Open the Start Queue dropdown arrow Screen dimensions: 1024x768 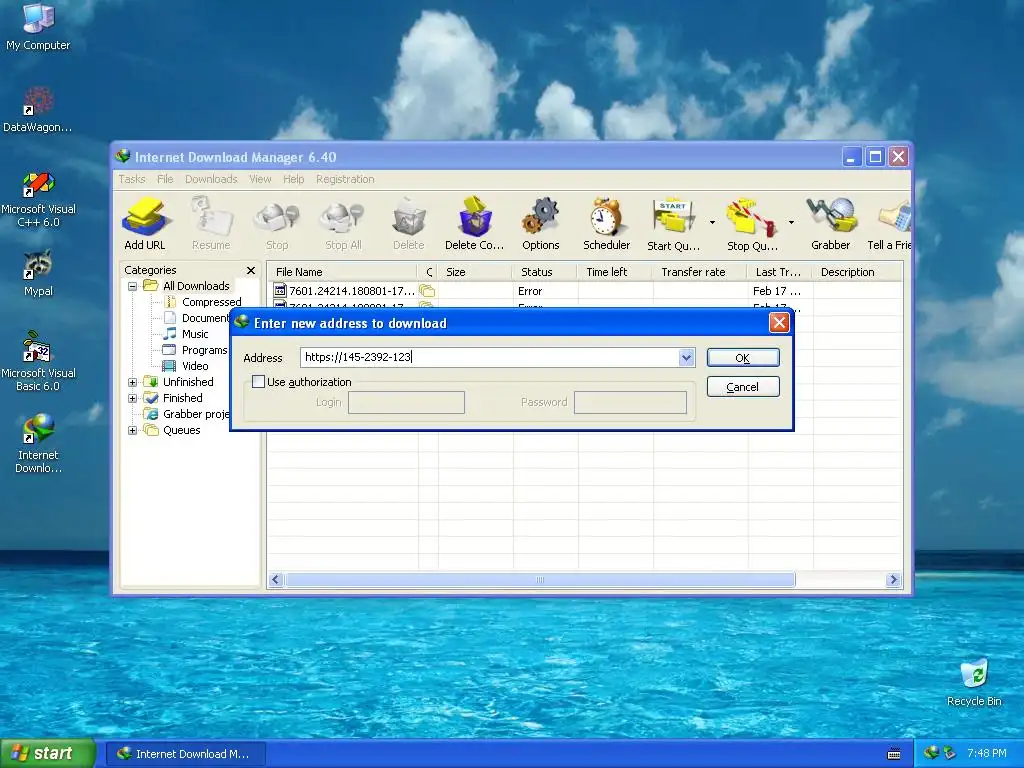tap(712, 223)
